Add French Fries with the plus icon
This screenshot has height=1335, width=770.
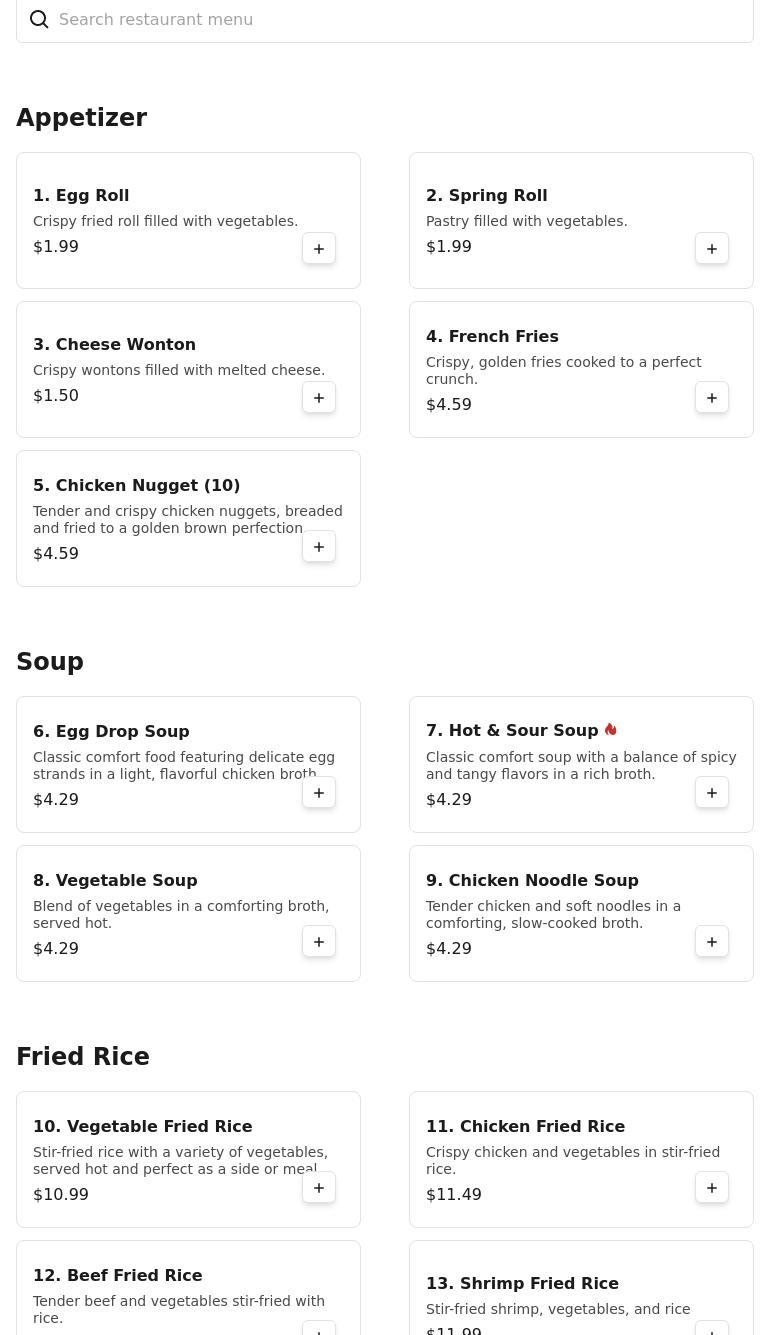(712, 398)
